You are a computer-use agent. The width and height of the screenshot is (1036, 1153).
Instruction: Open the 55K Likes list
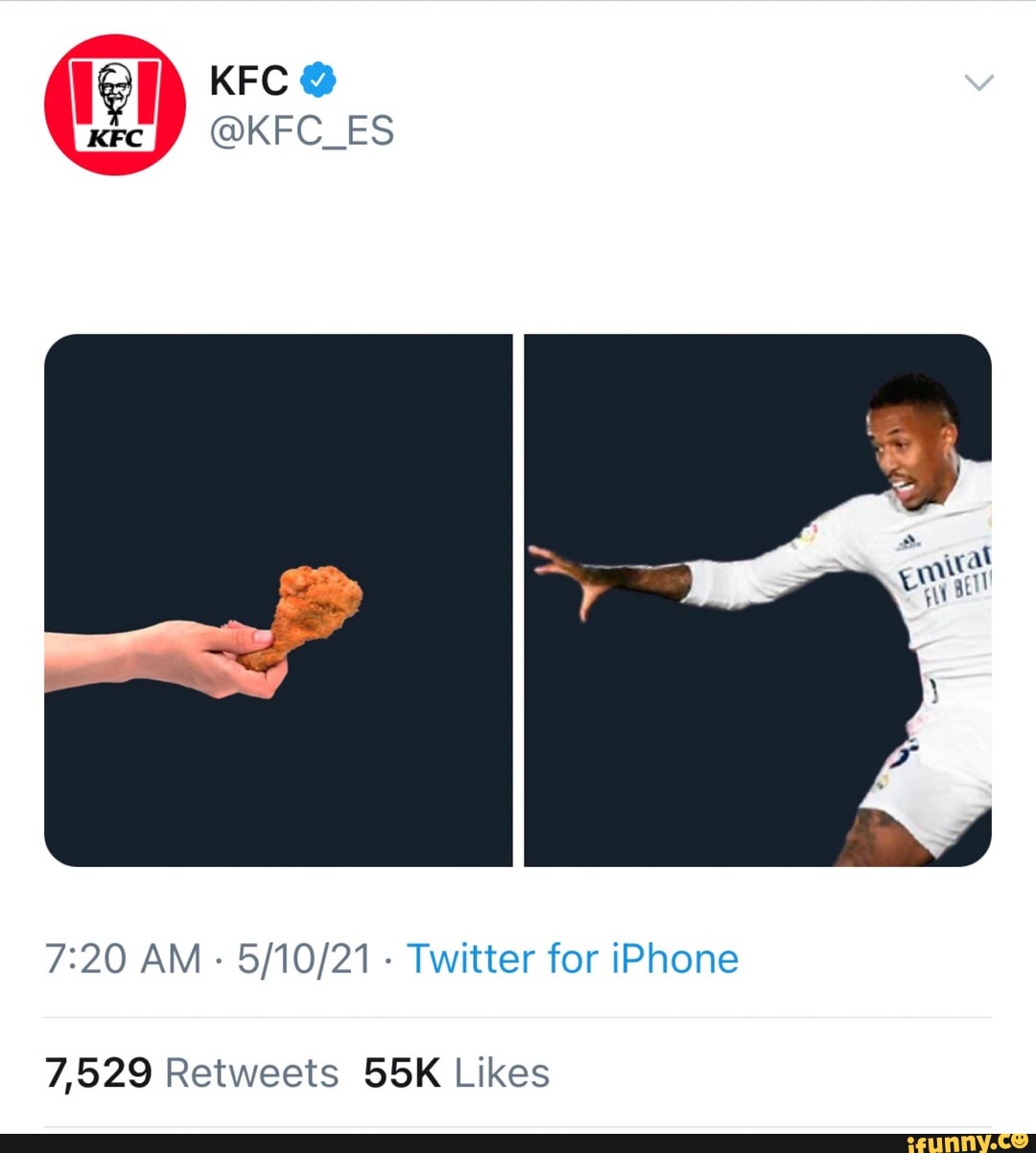pos(456,1072)
